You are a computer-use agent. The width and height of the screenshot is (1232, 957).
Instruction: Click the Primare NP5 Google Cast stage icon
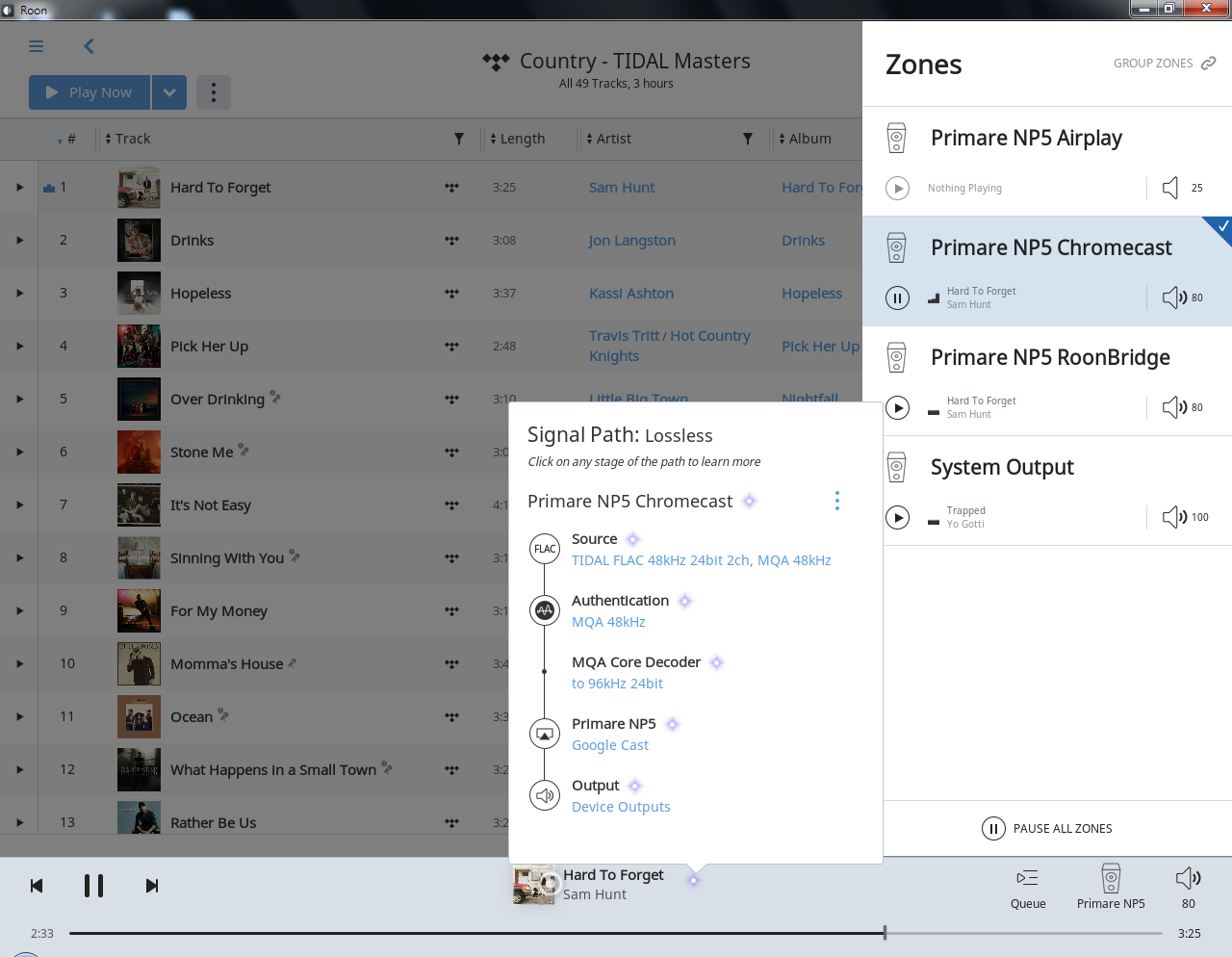545,734
